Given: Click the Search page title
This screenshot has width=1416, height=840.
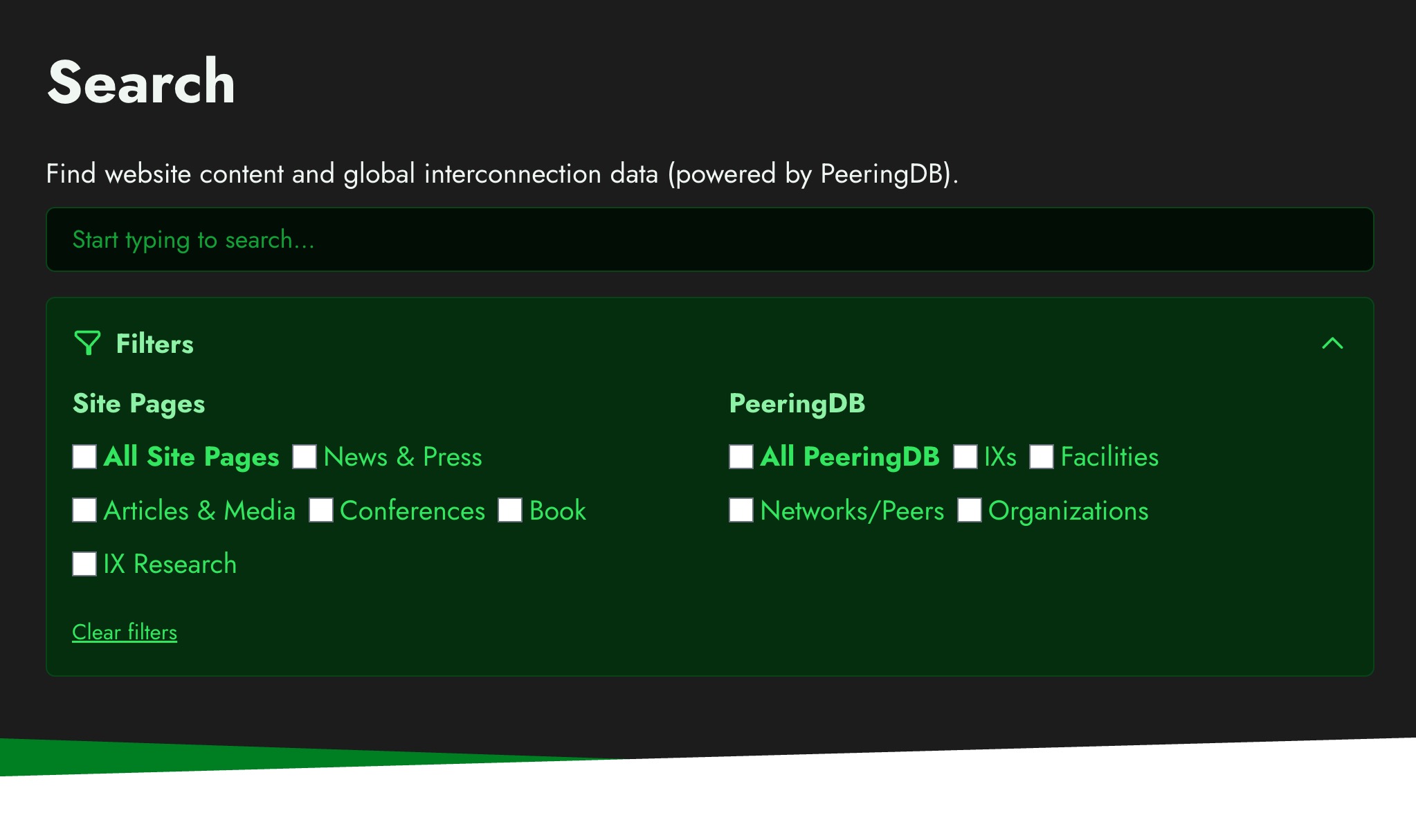Looking at the screenshot, I should point(140,81).
